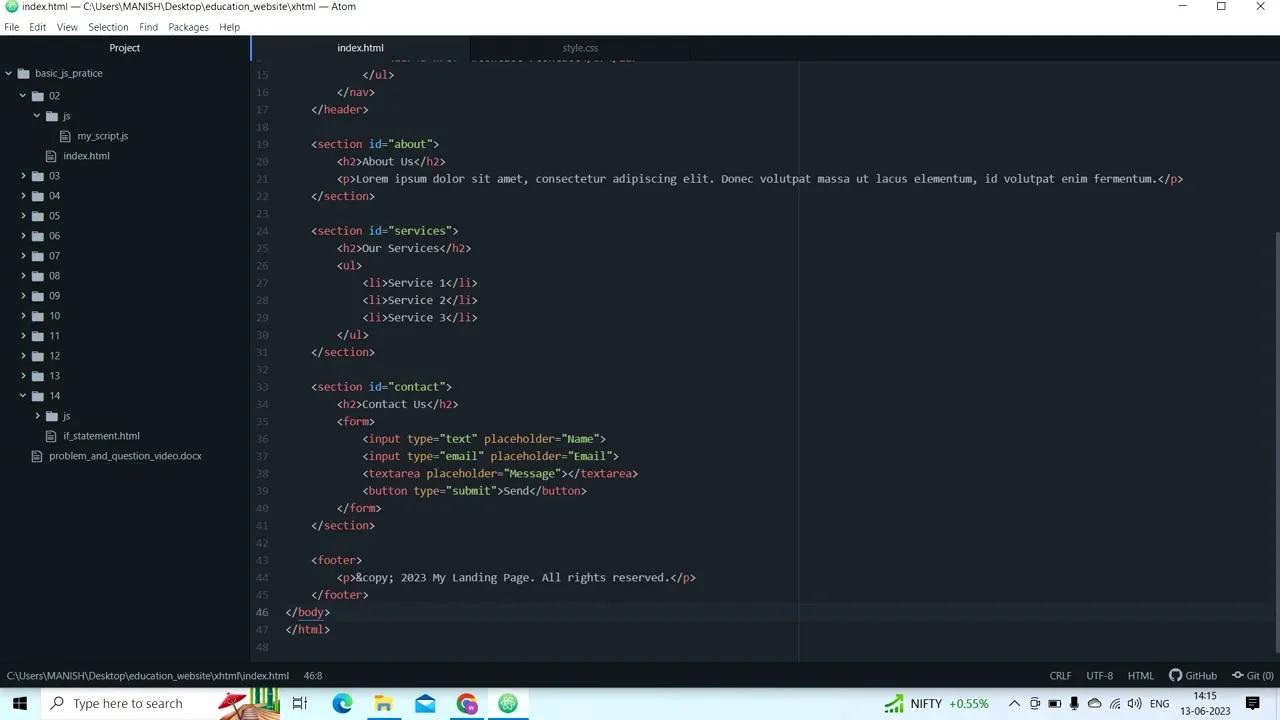Collapse the js folder under 14

(x=37, y=415)
